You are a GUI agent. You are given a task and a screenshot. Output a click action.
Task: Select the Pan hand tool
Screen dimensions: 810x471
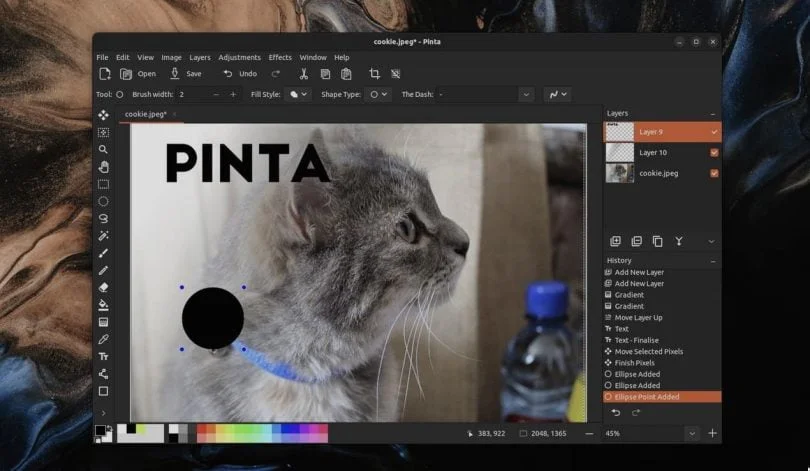click(103, 167)
